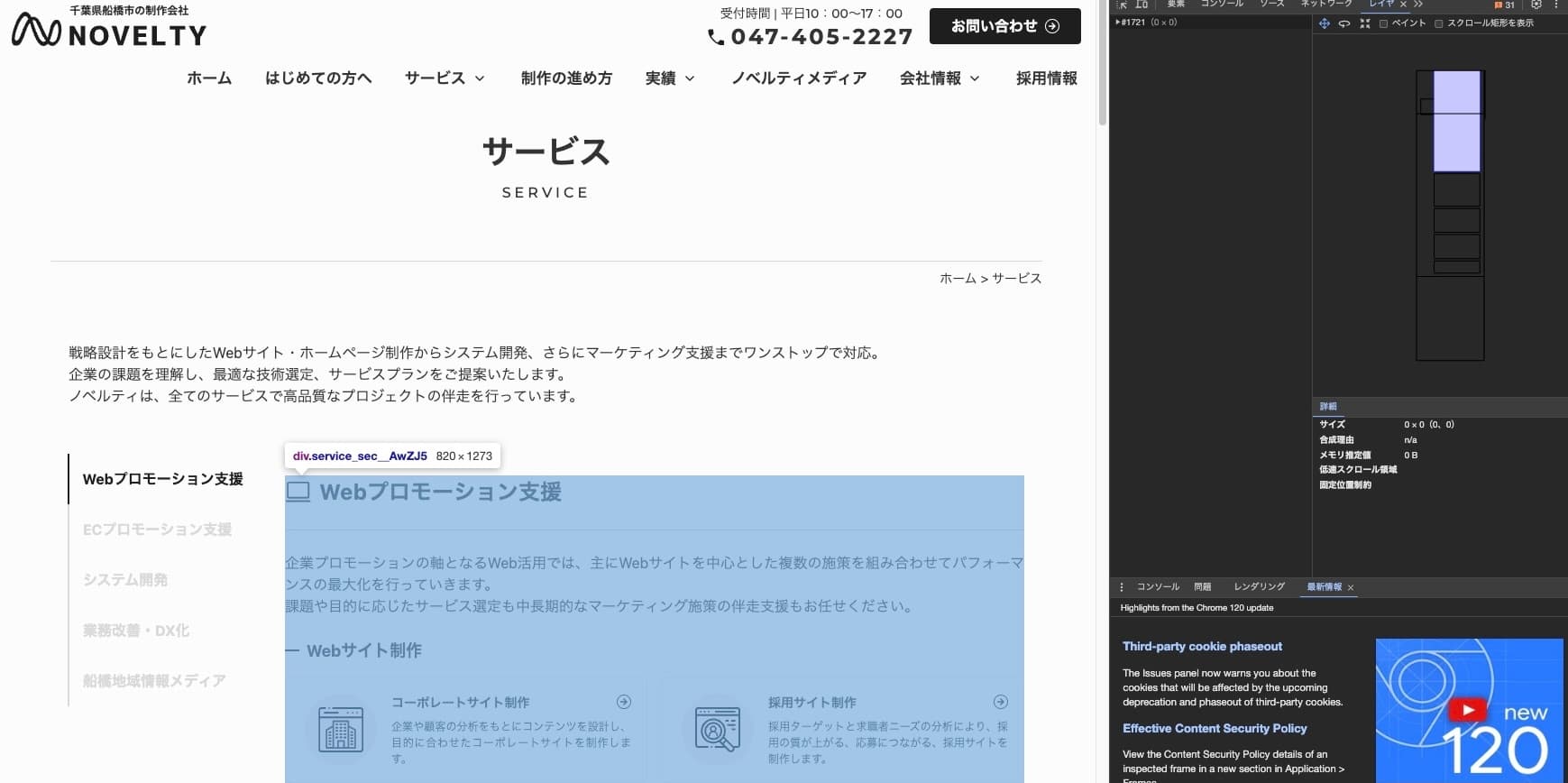Open DevTools settings gear
Viewport: 1568px width, 783px height.
(1536, 5)
